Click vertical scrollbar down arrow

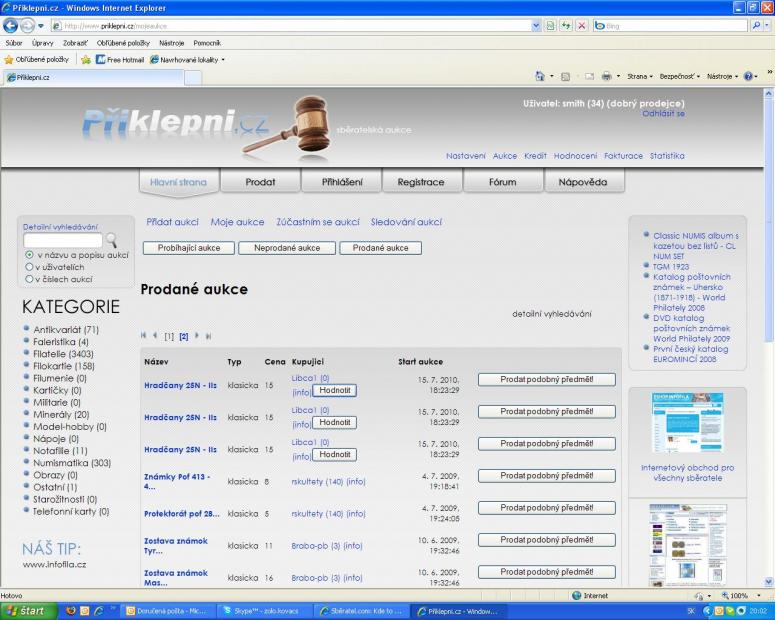point(769,581)
